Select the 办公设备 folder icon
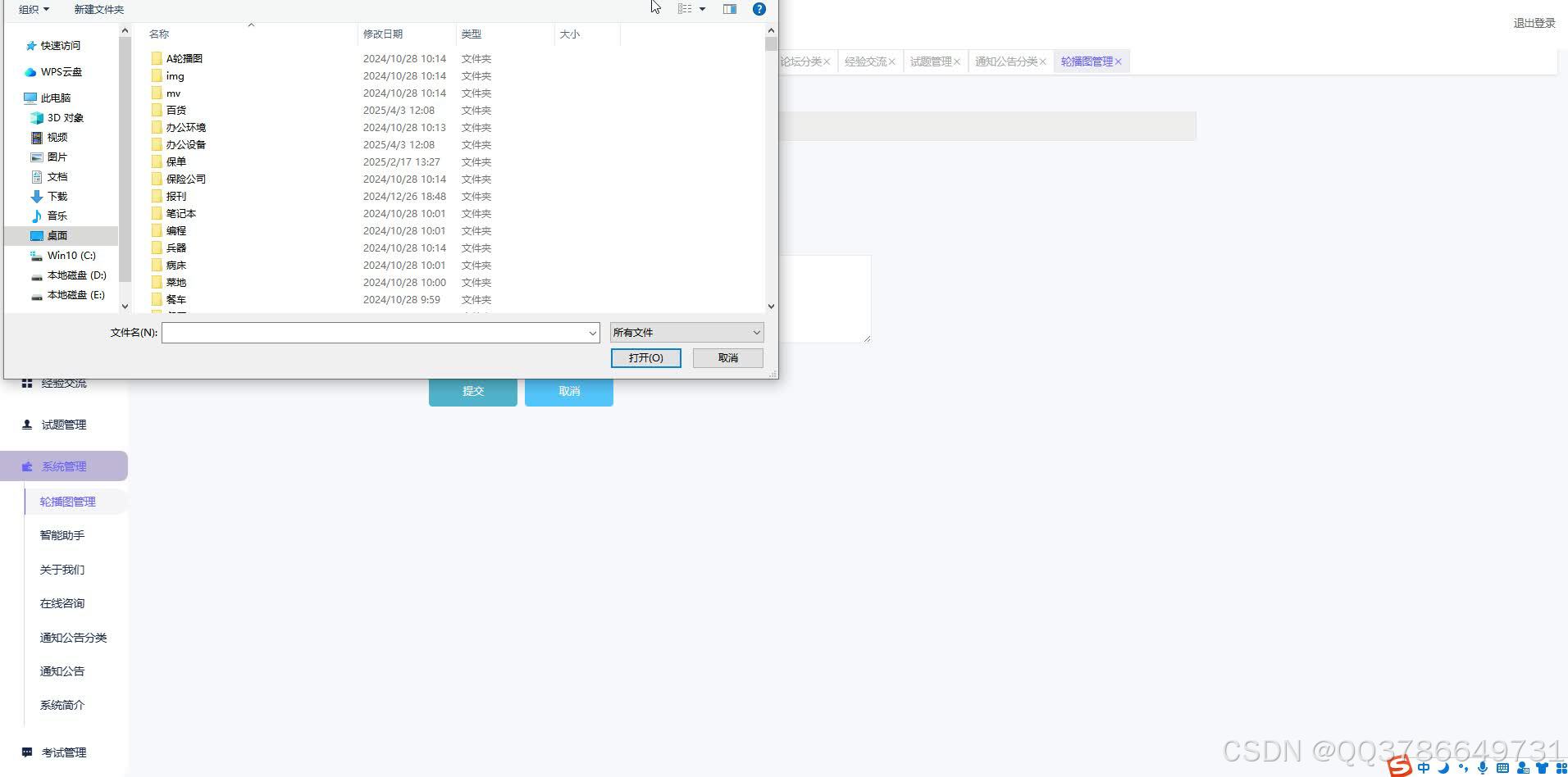1568x777 pixels. 157,144
